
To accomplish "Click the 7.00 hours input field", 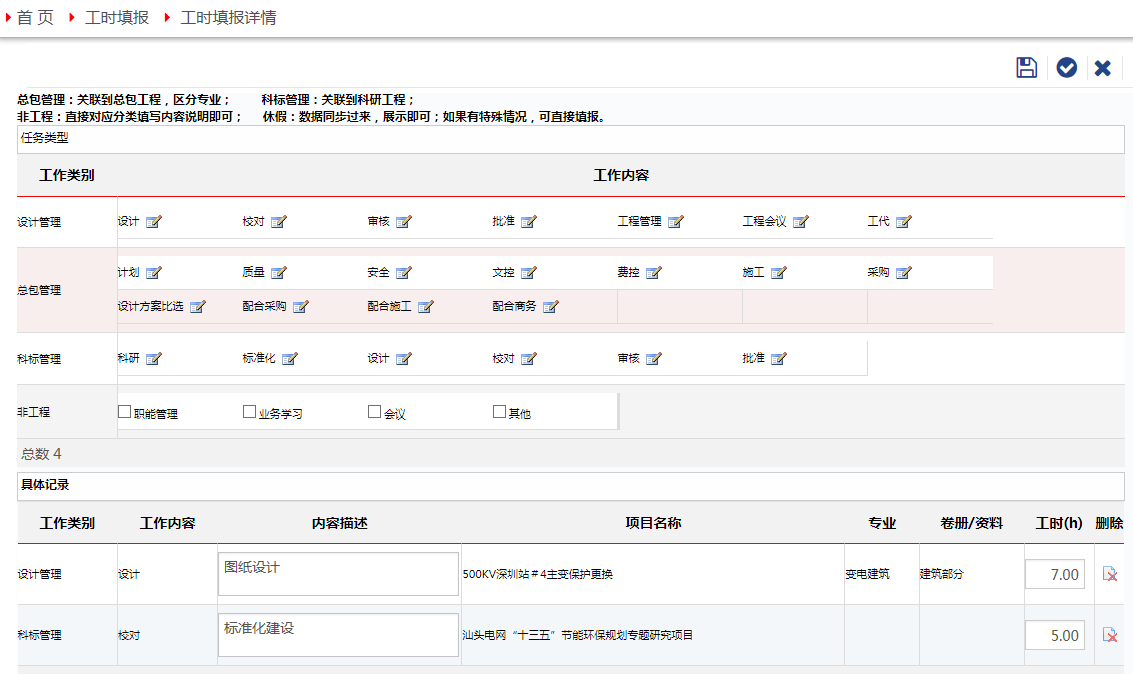I will [1055, 574].
